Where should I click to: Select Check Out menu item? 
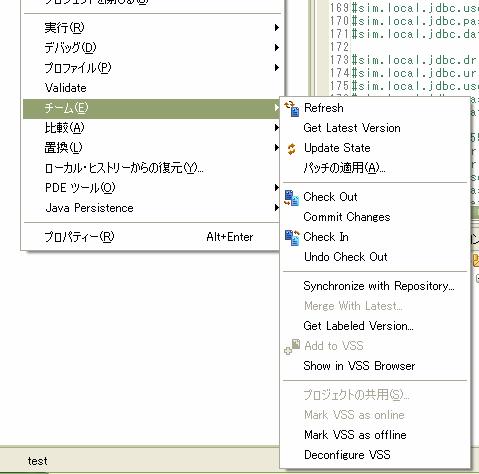click(375, 197)
